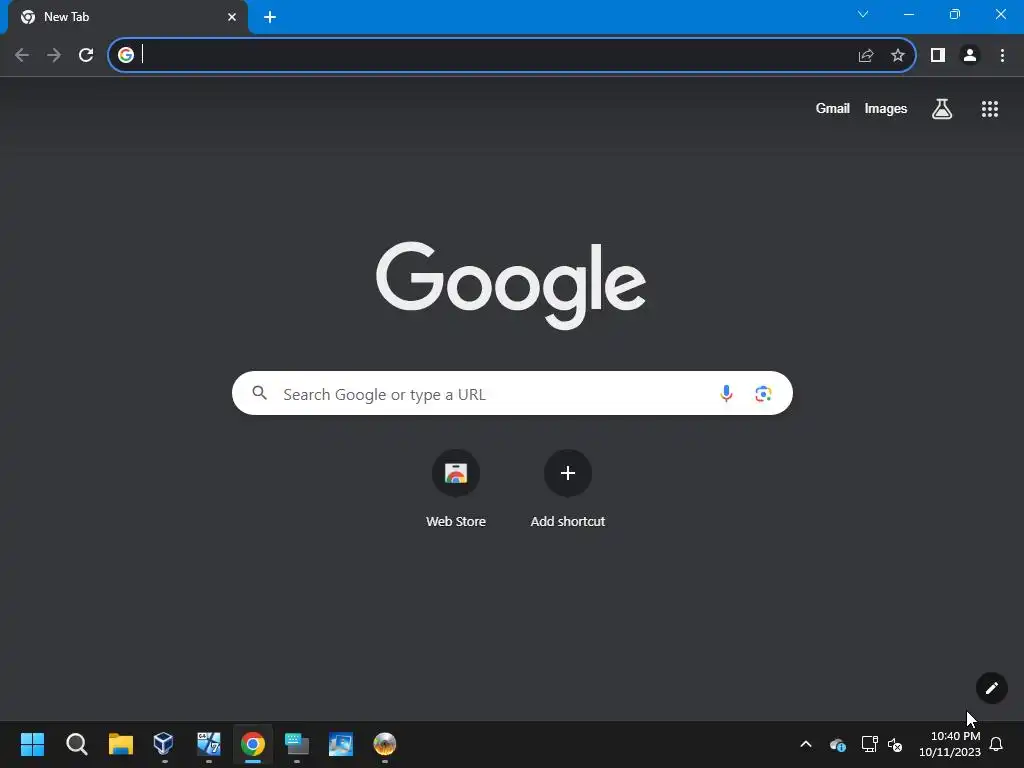
Task: Click the muted volume tray icon
Action: [x=895, y=744]
